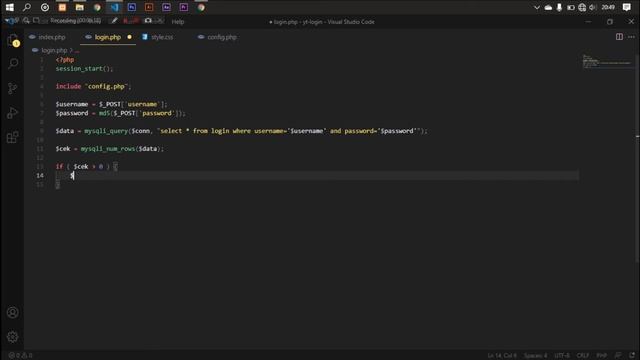The image size is (640, 360).
Task: Open Photoshop from the taskbar
Action: pos(131,7)
